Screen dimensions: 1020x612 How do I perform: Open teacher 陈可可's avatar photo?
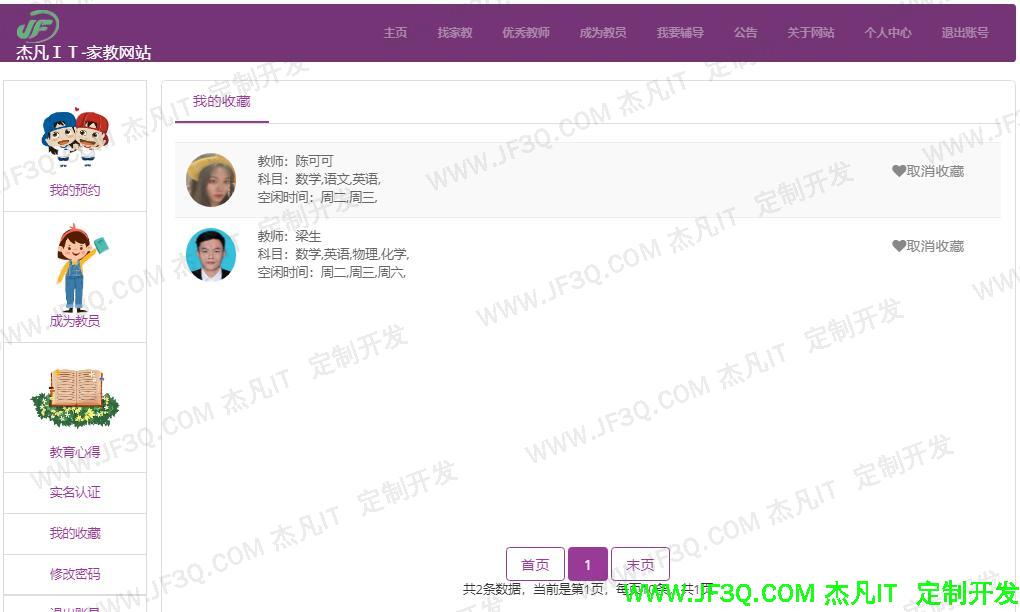211,180
